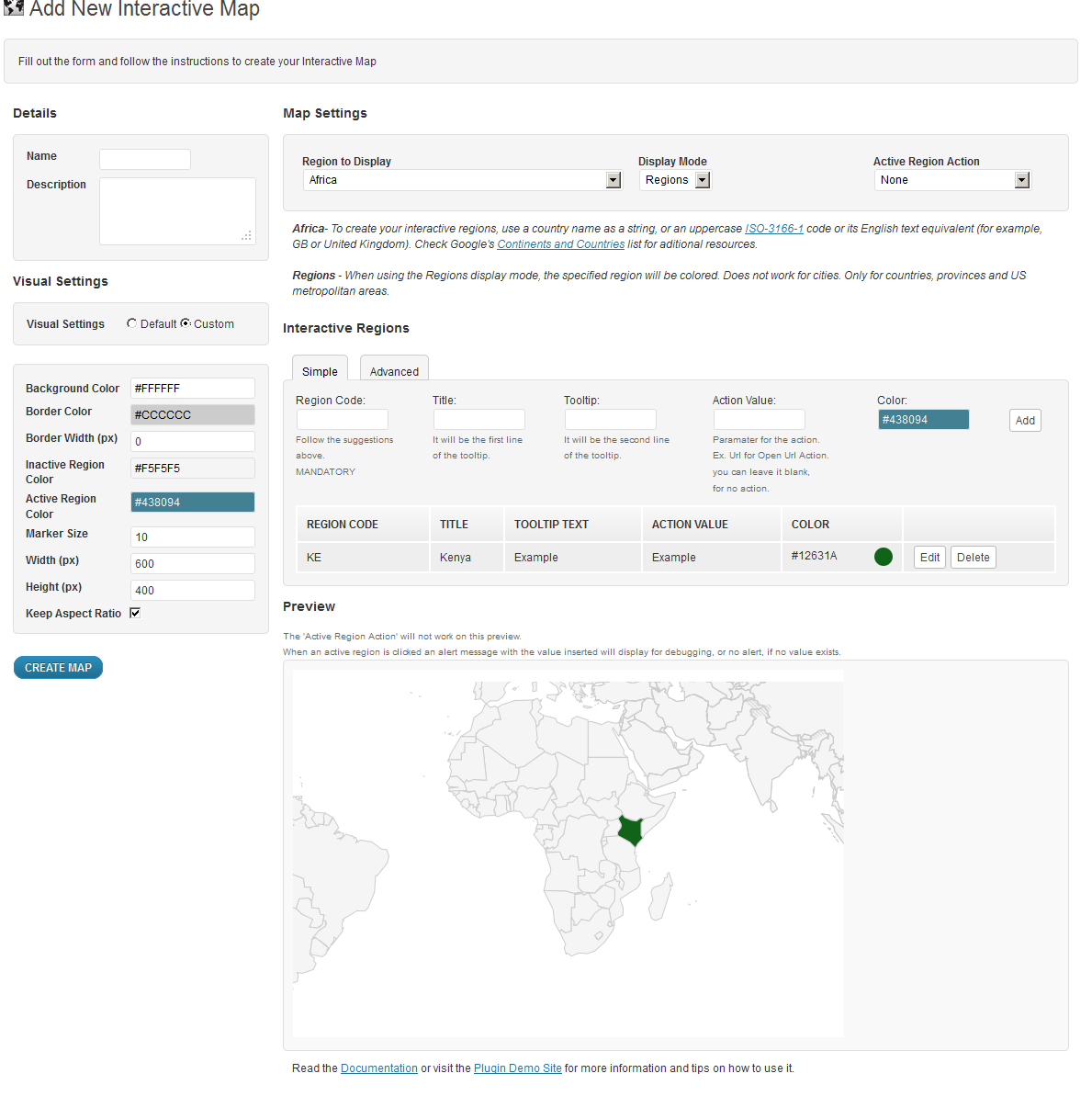Edit the Kenya region entry
This screenshot has width=1092, height=1096.
929,558
